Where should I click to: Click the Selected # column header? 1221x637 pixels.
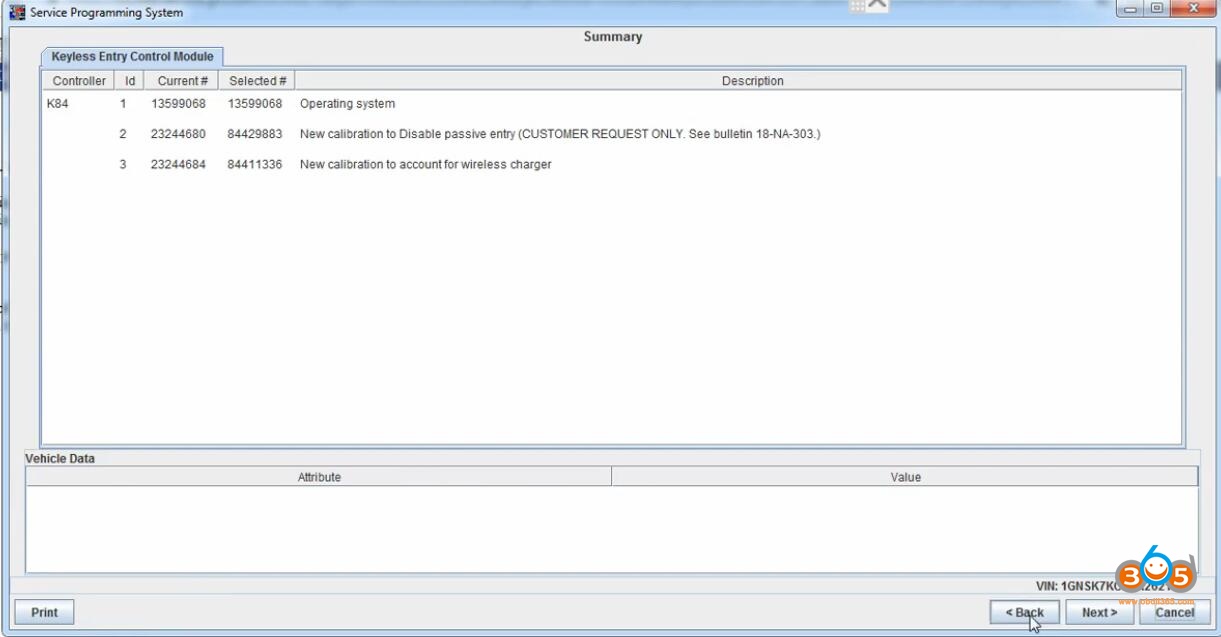click(x=256, y=80)
